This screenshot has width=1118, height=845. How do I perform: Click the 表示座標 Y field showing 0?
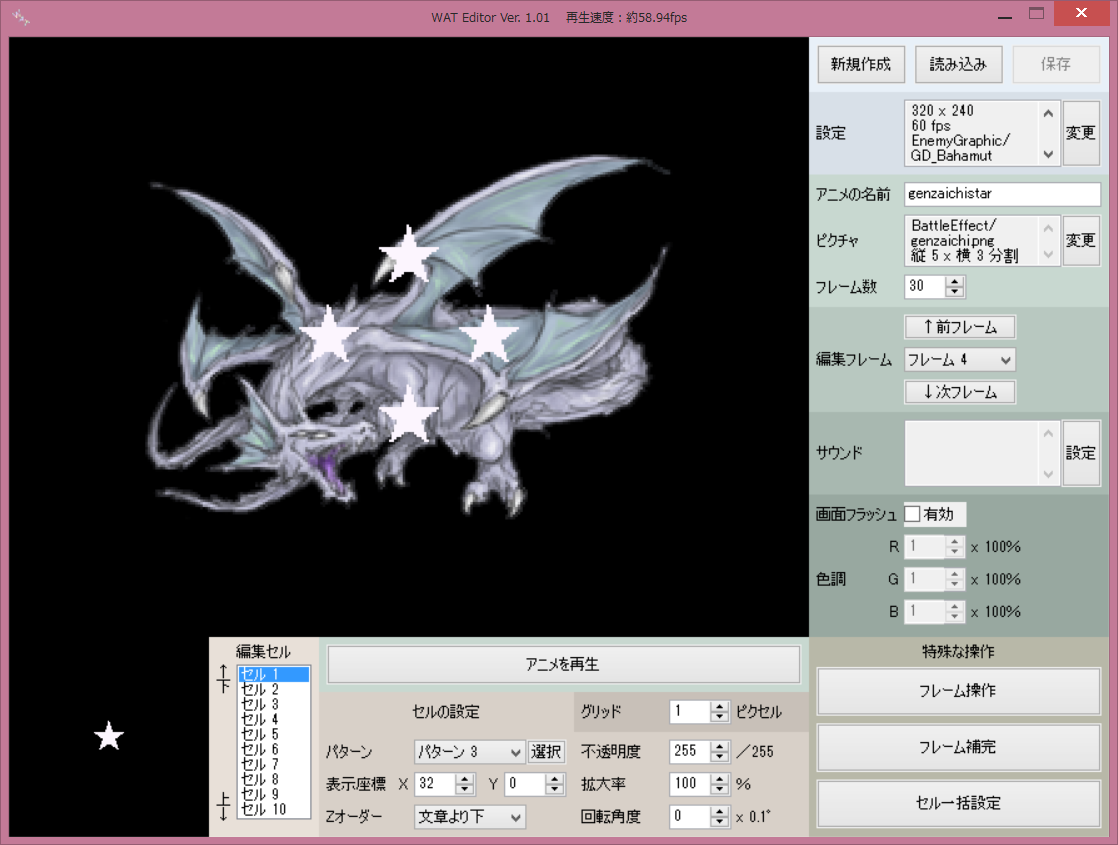pyautogui.click(x=525, y=784)
